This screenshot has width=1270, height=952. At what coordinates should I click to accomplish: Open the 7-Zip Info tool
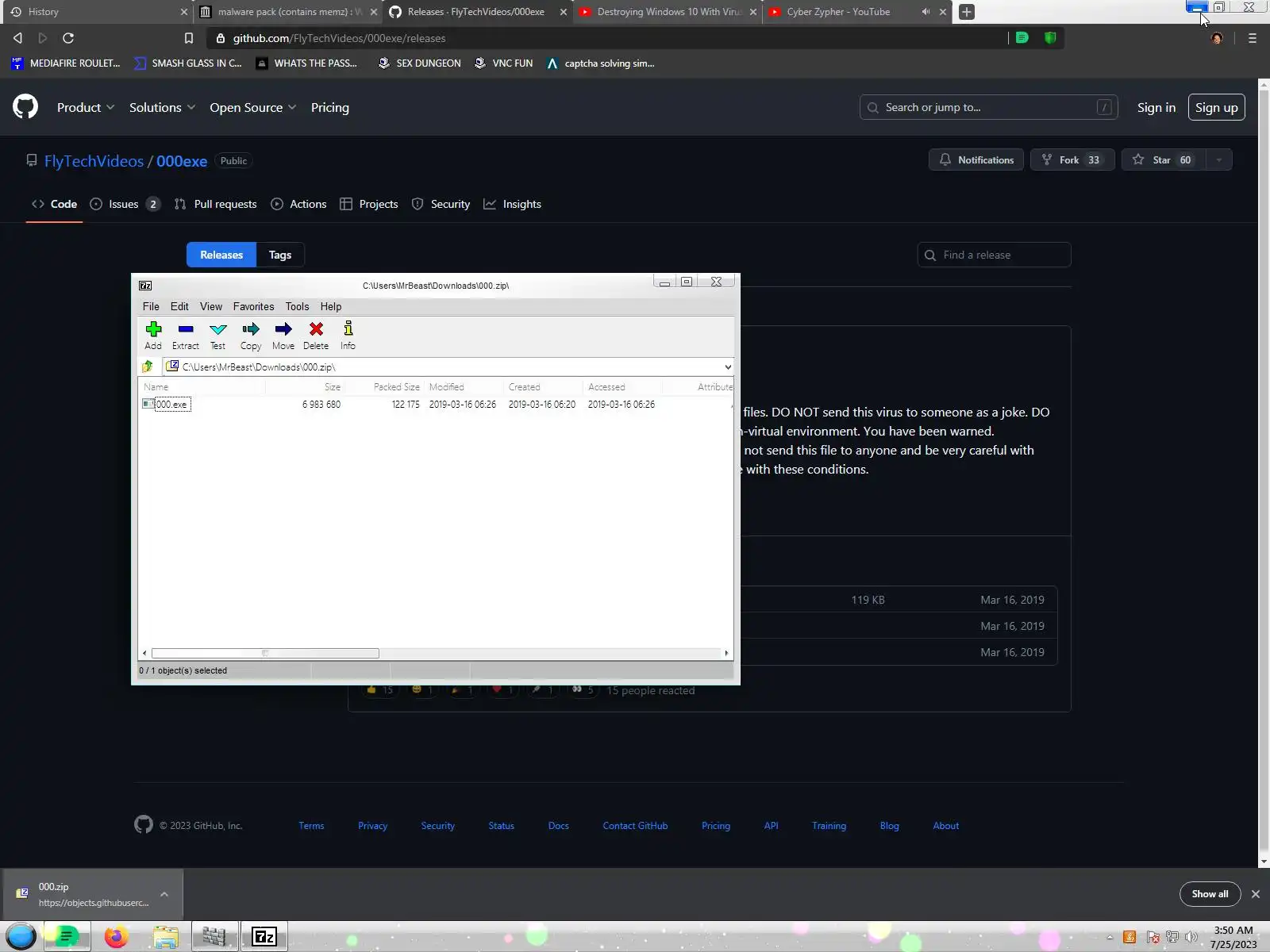[348, 335]
